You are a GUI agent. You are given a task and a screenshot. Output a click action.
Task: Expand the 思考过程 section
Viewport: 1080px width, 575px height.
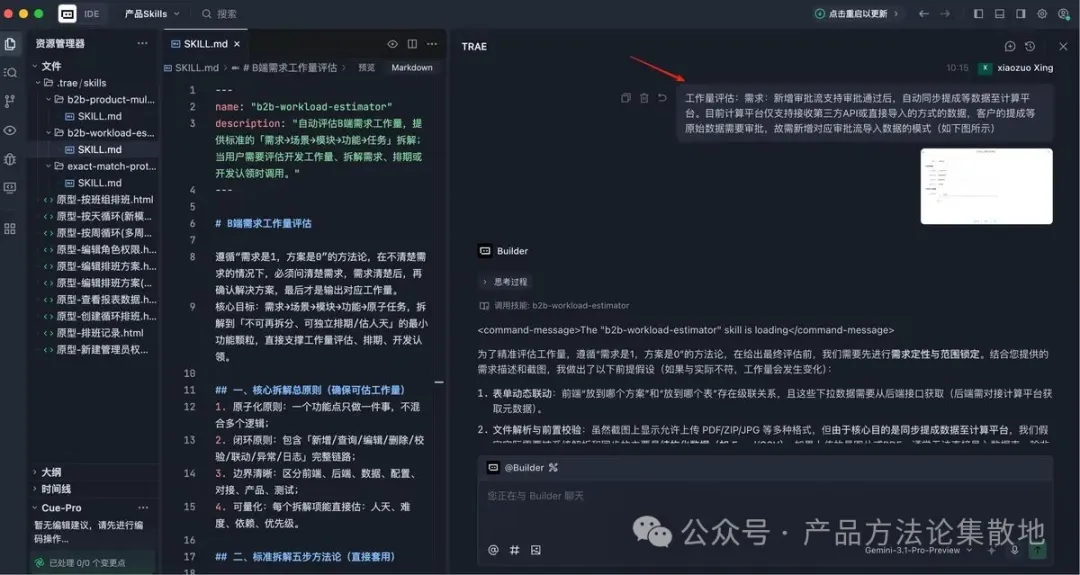(504, 282)
